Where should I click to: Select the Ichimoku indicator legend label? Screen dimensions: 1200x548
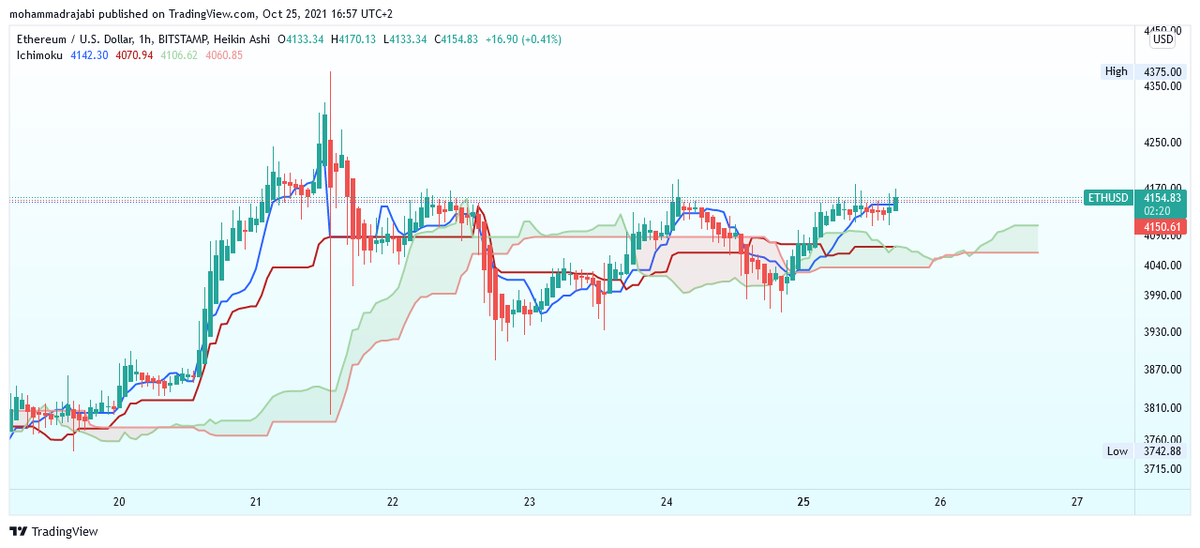(39, 55)
